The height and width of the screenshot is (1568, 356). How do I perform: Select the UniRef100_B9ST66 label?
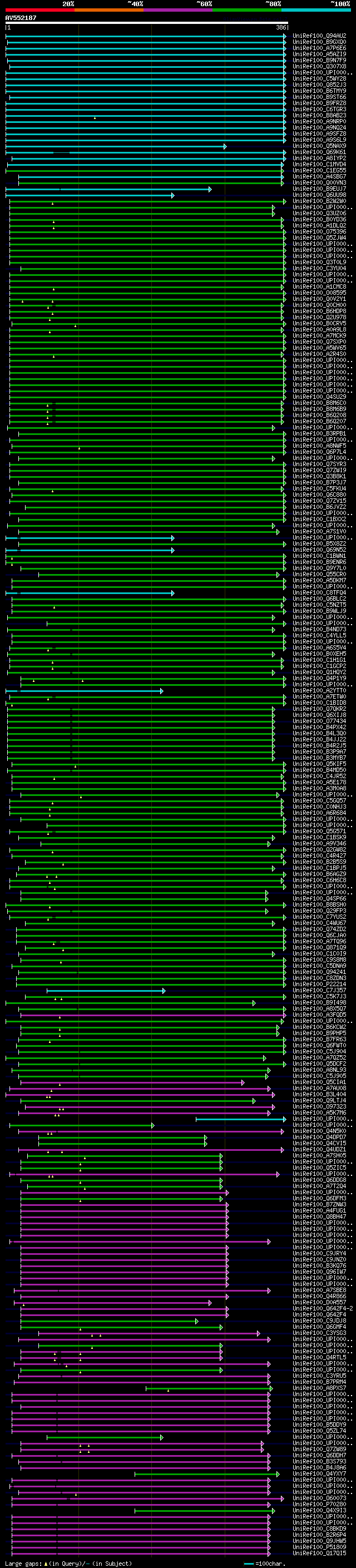[x=319, y=97]
